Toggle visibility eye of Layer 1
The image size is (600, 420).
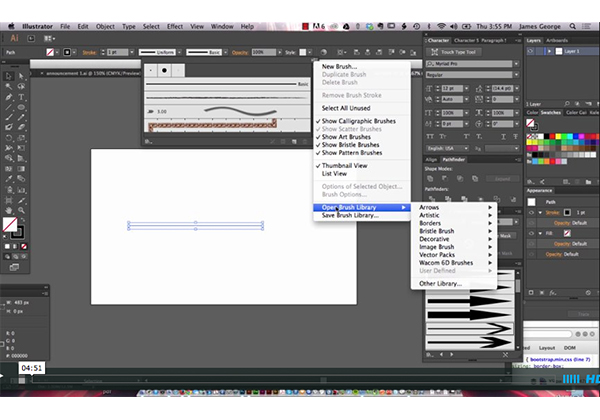[x=530, y=51]
